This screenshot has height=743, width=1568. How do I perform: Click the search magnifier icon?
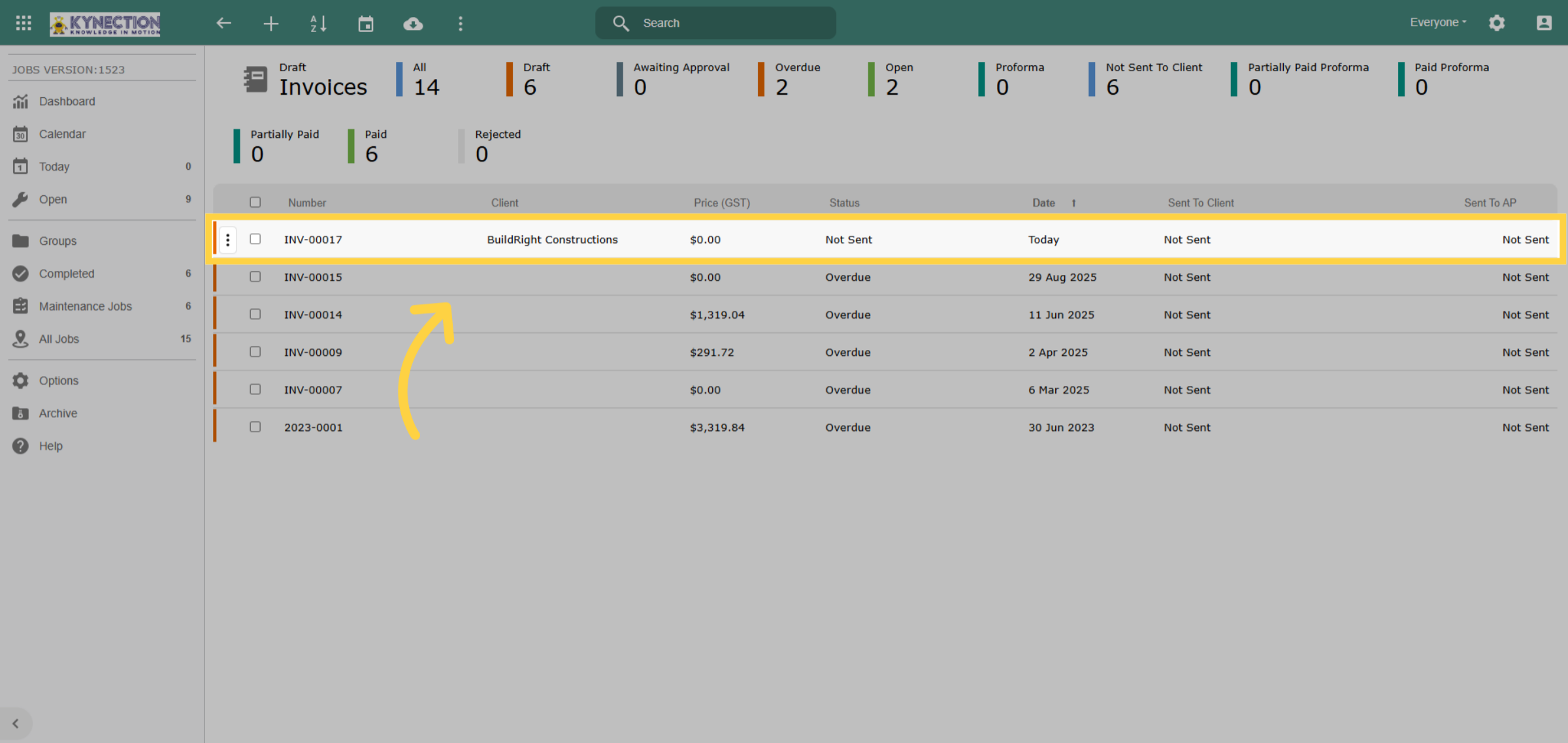coord(621,24)
